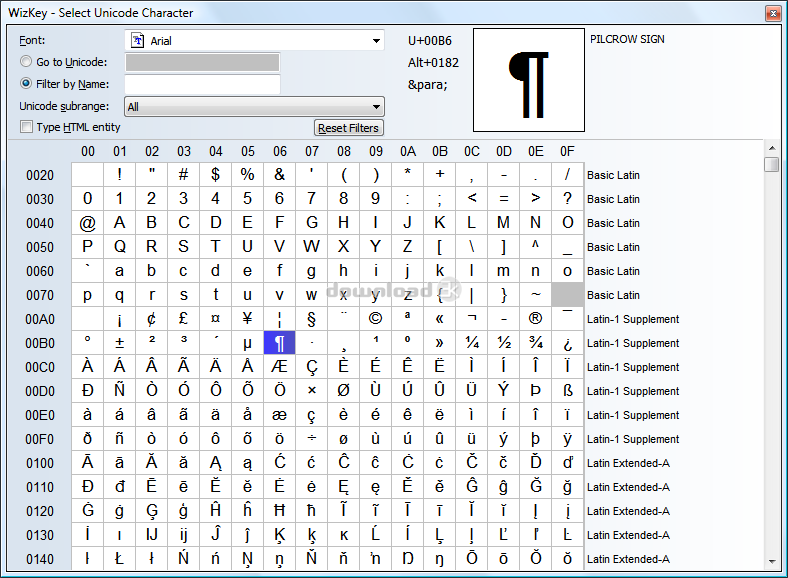Pick the section sign § character
788x578 pixels.
tap(311, 319)
